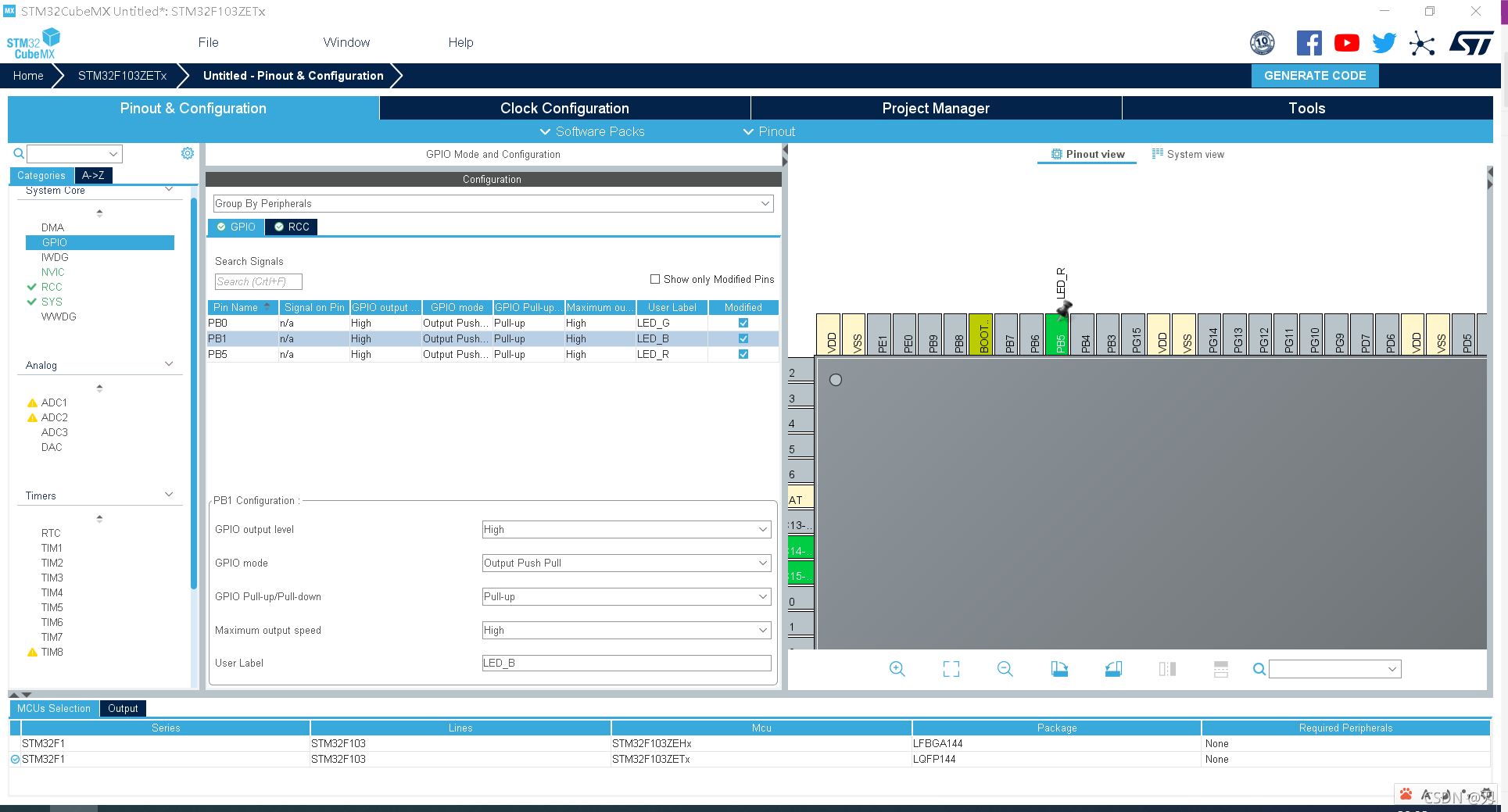
Task: Edit the User Label field LED_B
Action: coord(626,663)
